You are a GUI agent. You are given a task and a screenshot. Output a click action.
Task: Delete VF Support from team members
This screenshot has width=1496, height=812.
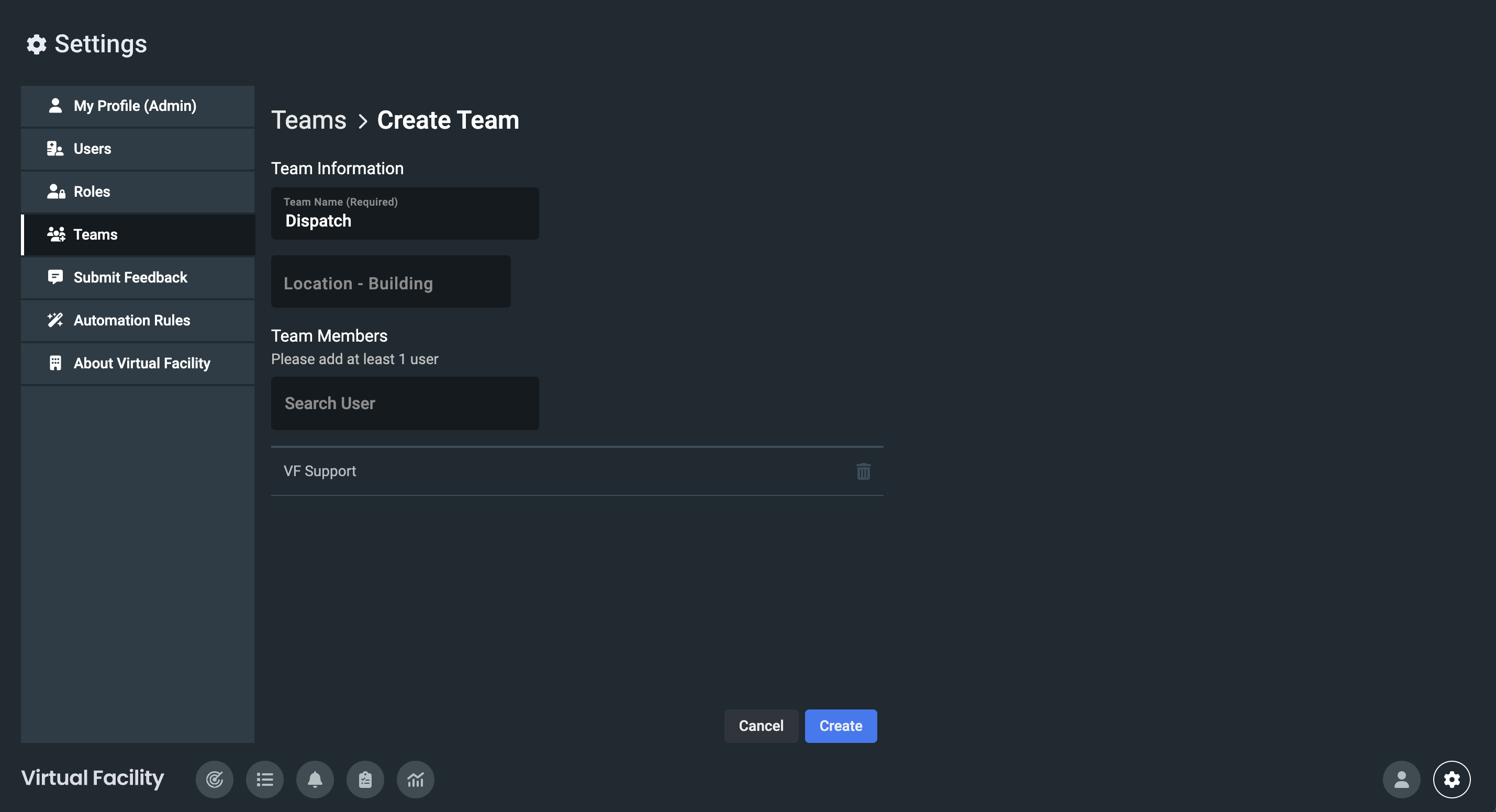(x=863, y=471)
